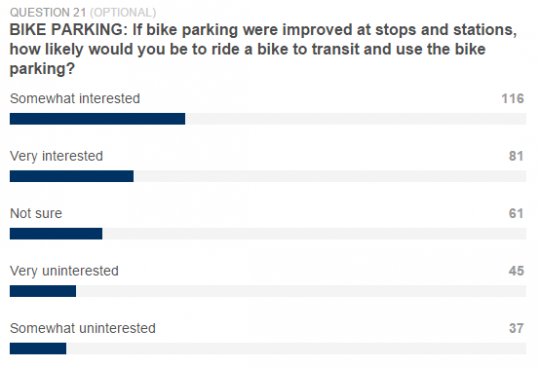540x367 pixels.
Task: Click the 81 response count
Action: (516, 156)
